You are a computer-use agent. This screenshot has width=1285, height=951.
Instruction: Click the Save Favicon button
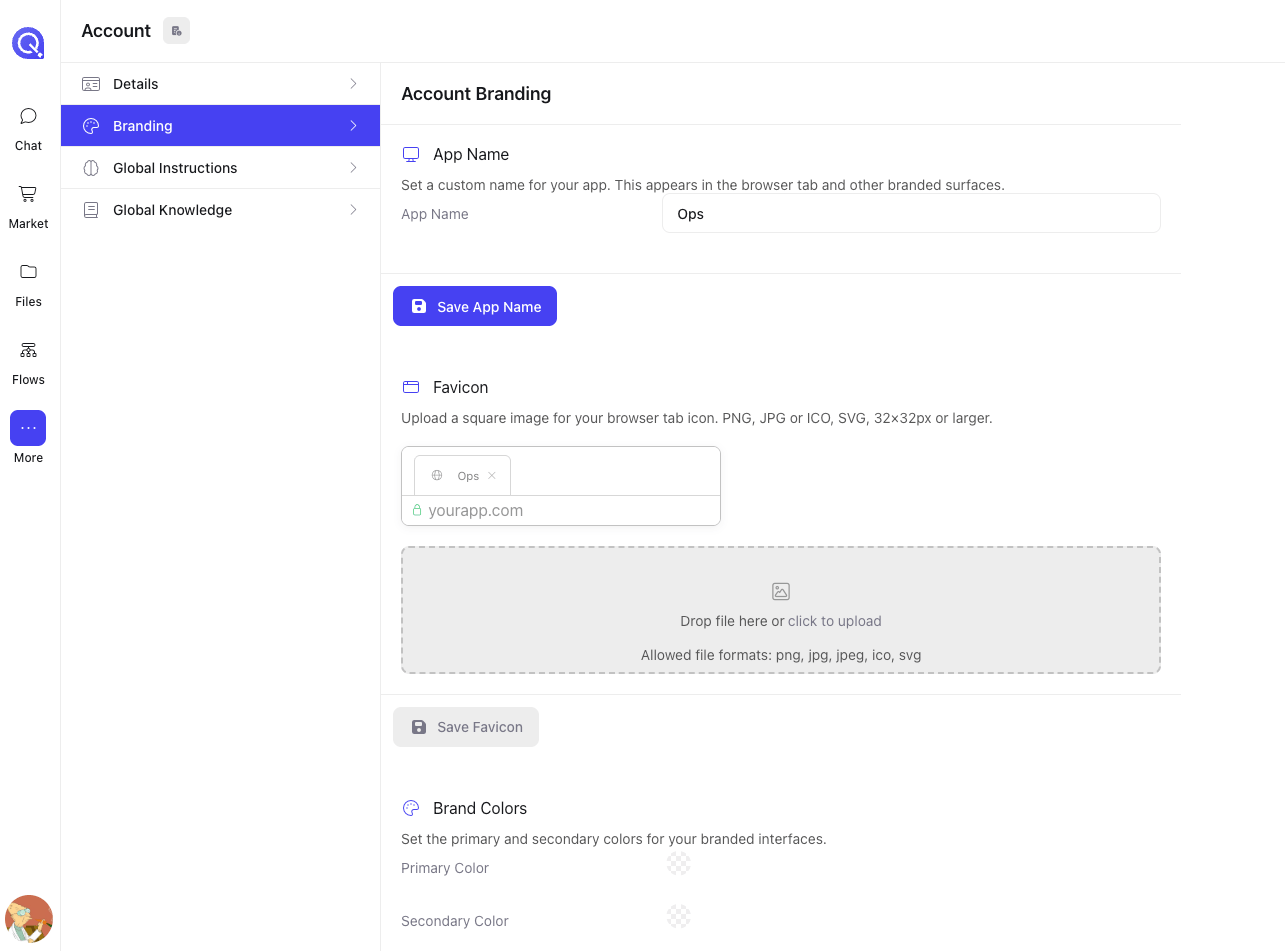(x=466, y=727)
